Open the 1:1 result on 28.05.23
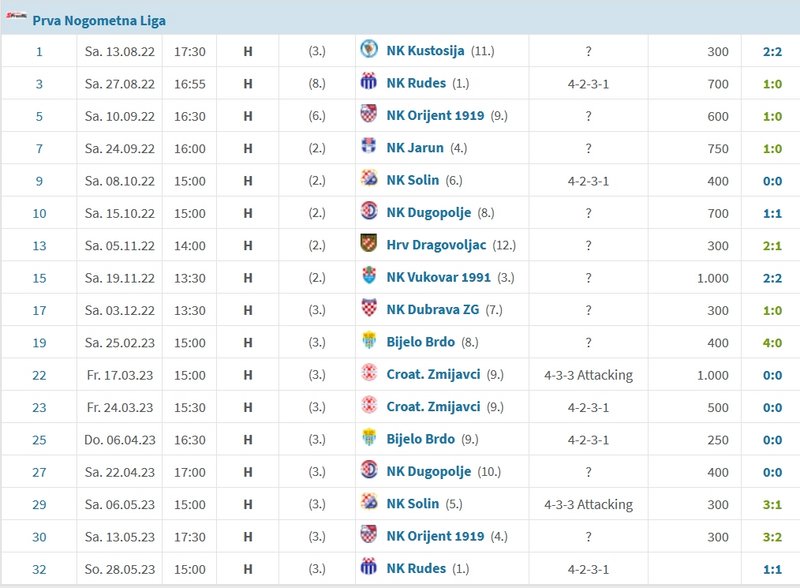Screen dimensions: 800x588 click(772, 569)
